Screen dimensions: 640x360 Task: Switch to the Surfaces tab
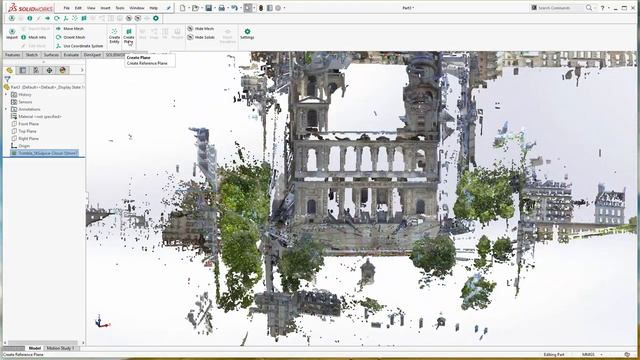point(51,55)
